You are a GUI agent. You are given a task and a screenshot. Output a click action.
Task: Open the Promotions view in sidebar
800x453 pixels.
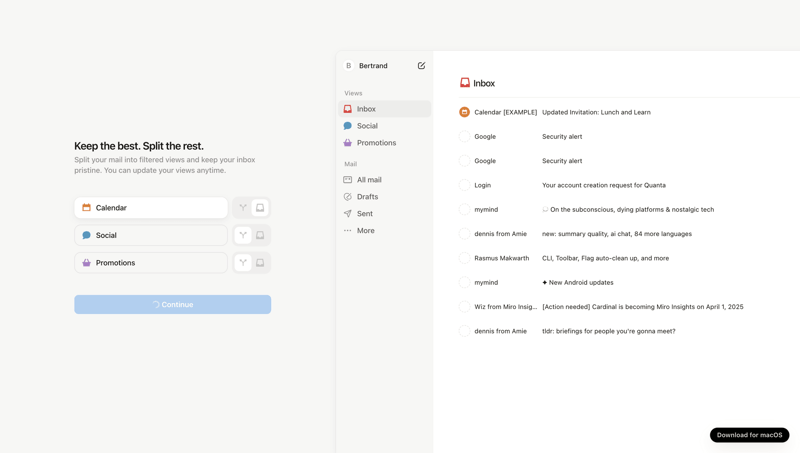tap(385, 143)
